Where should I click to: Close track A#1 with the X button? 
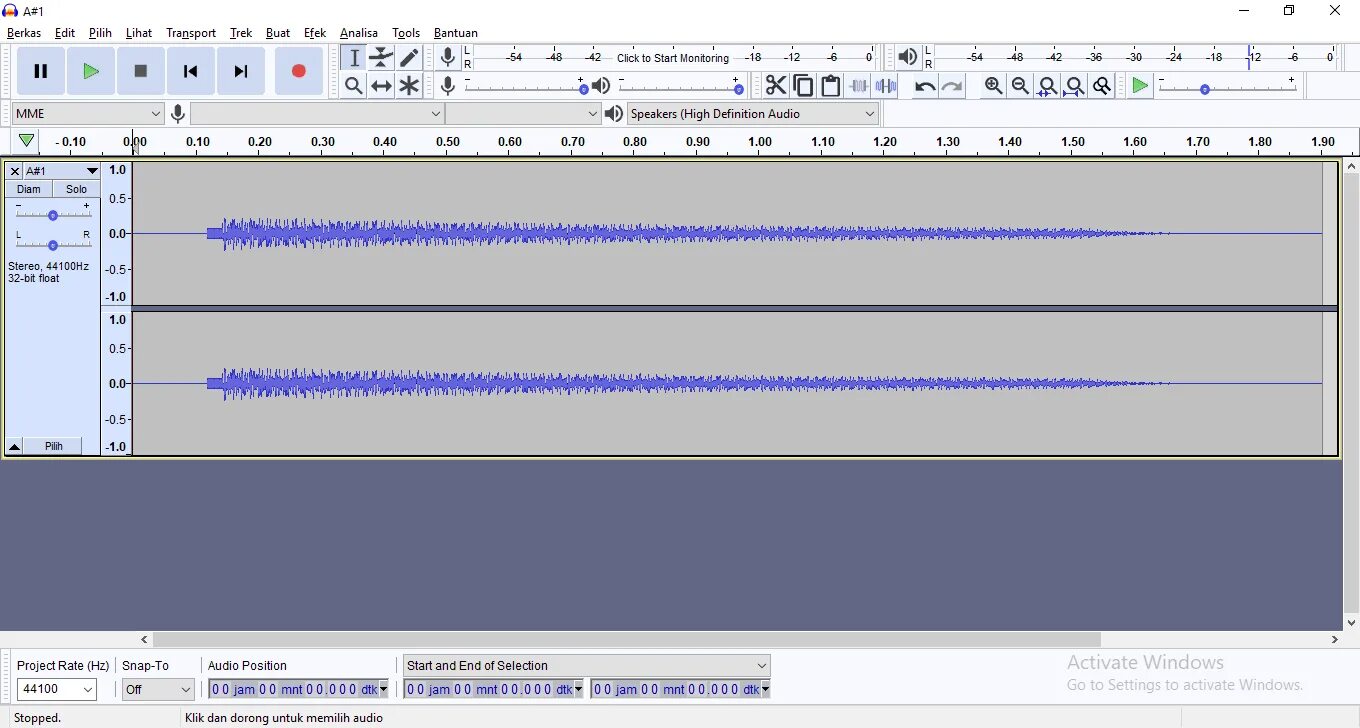pyautogui.click(x=14, y=171)
